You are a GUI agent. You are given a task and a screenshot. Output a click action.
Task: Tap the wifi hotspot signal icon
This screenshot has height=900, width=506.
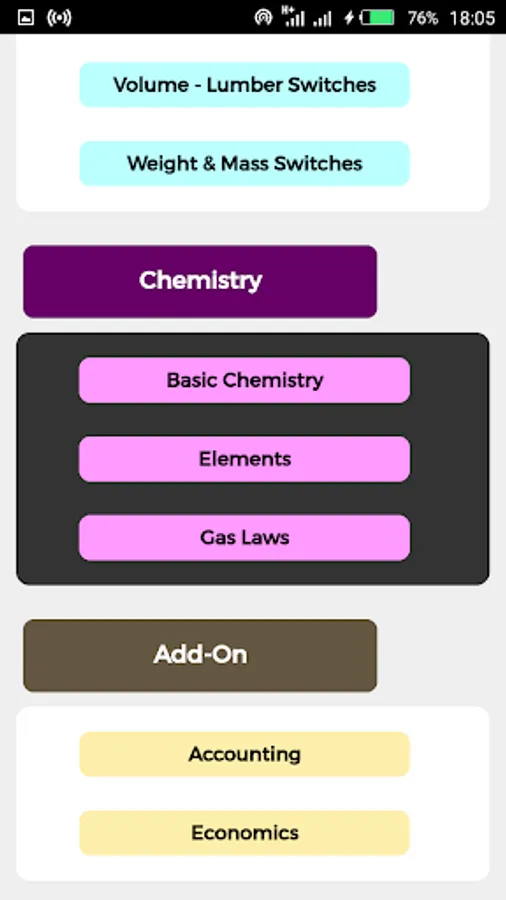[x=263, y=17]
